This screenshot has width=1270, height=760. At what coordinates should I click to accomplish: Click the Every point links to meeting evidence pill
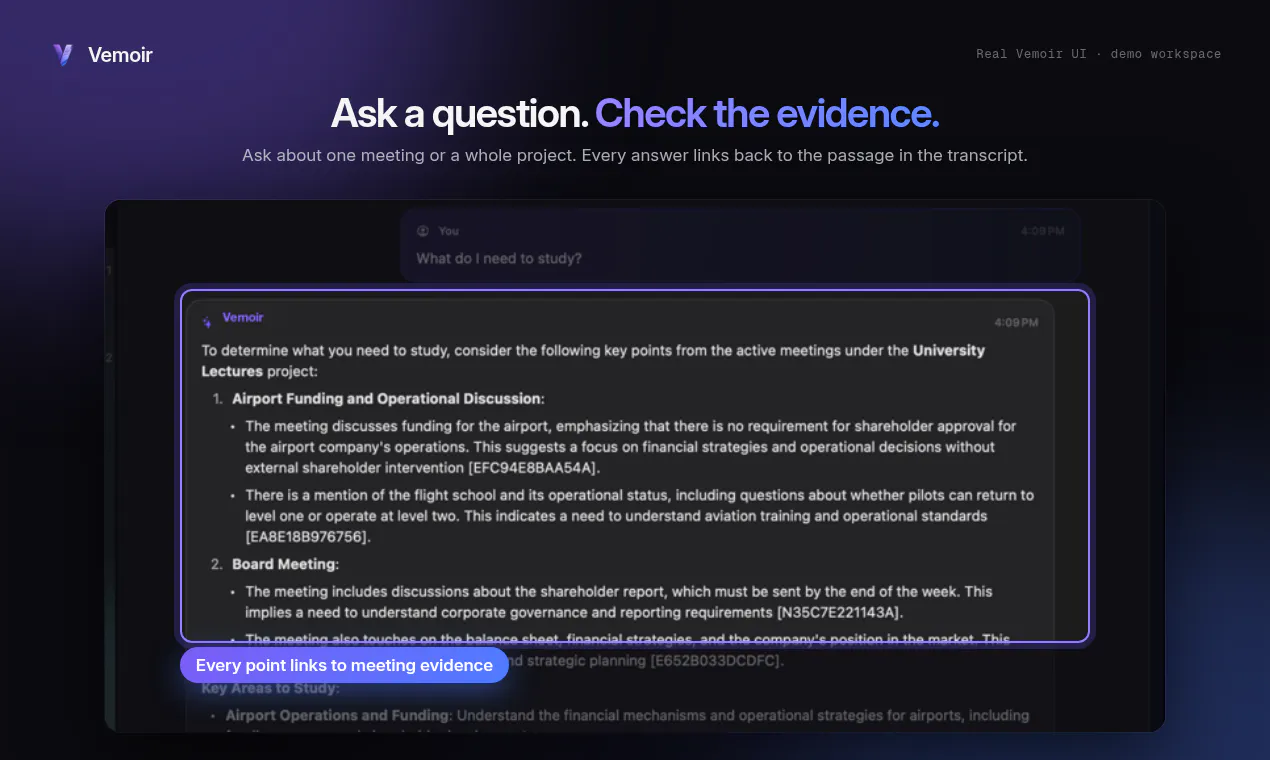(x=344, y=665)
